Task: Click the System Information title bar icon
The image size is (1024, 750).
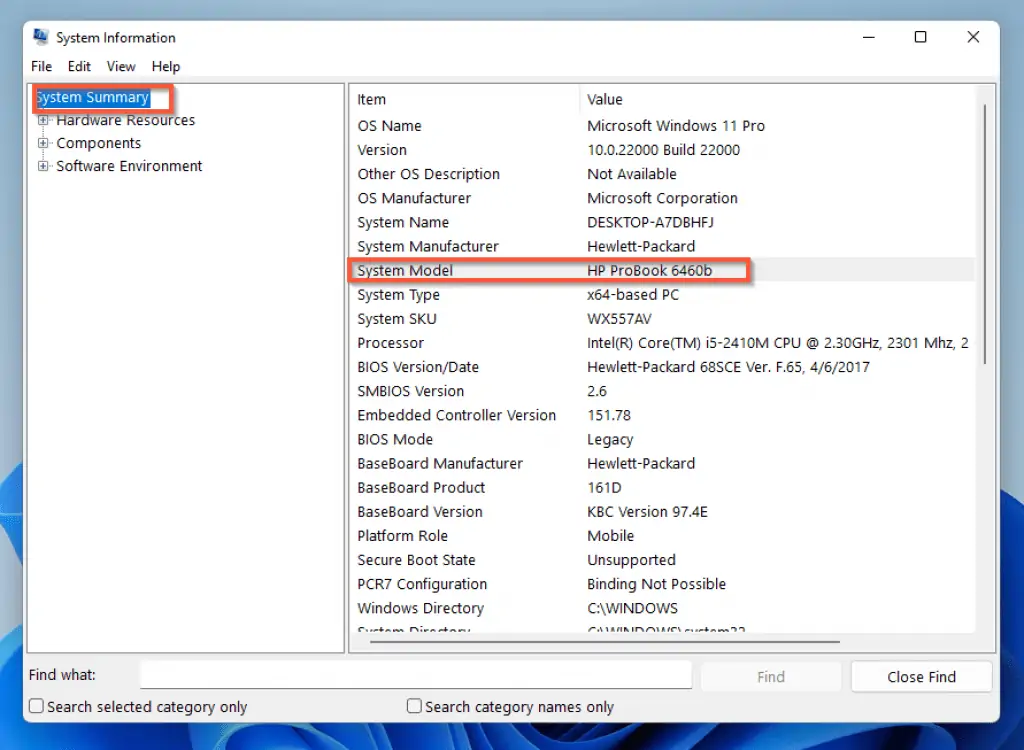Action: pos(40,37)
